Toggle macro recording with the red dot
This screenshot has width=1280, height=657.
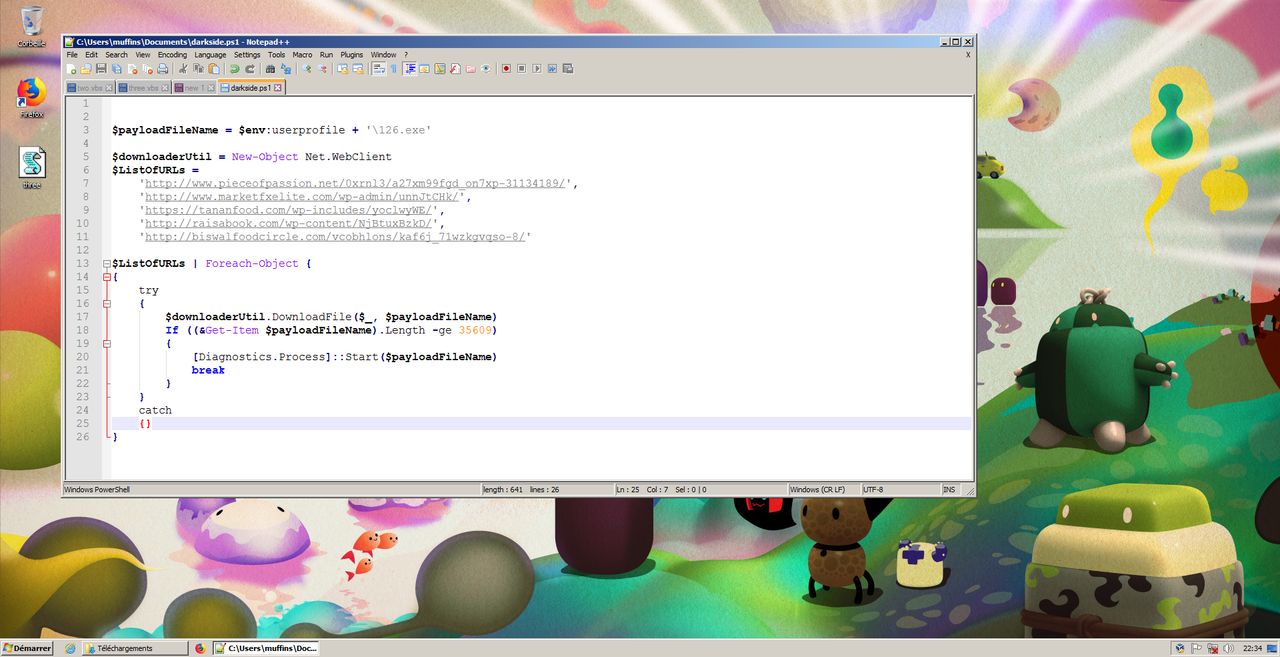click(506, 69)
